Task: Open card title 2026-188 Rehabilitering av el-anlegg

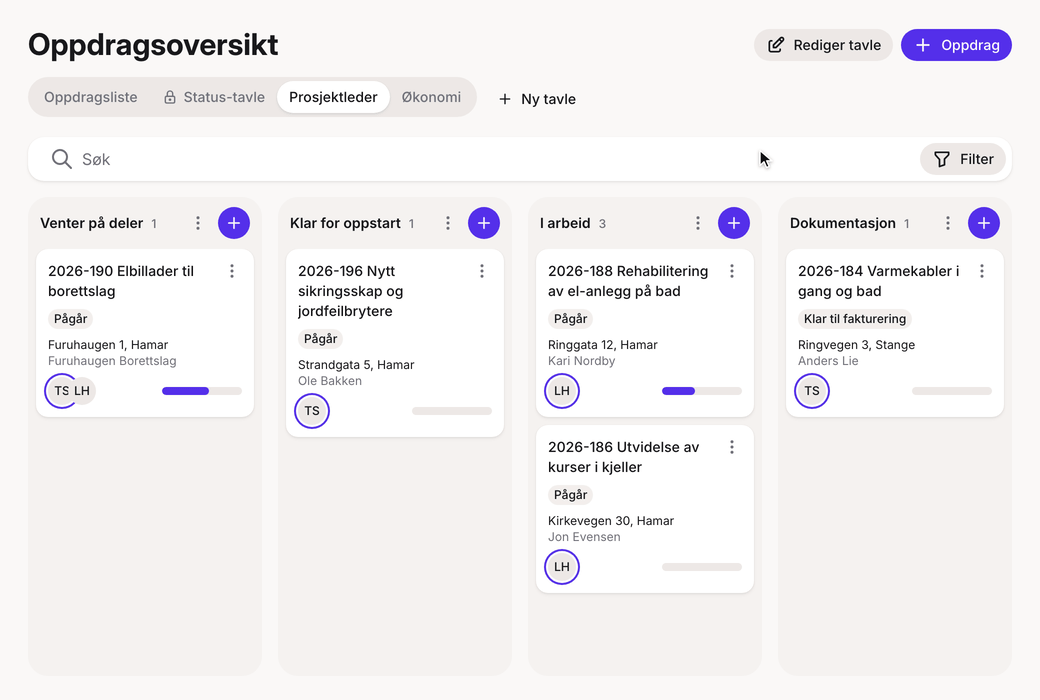Action: click(628, 281)
